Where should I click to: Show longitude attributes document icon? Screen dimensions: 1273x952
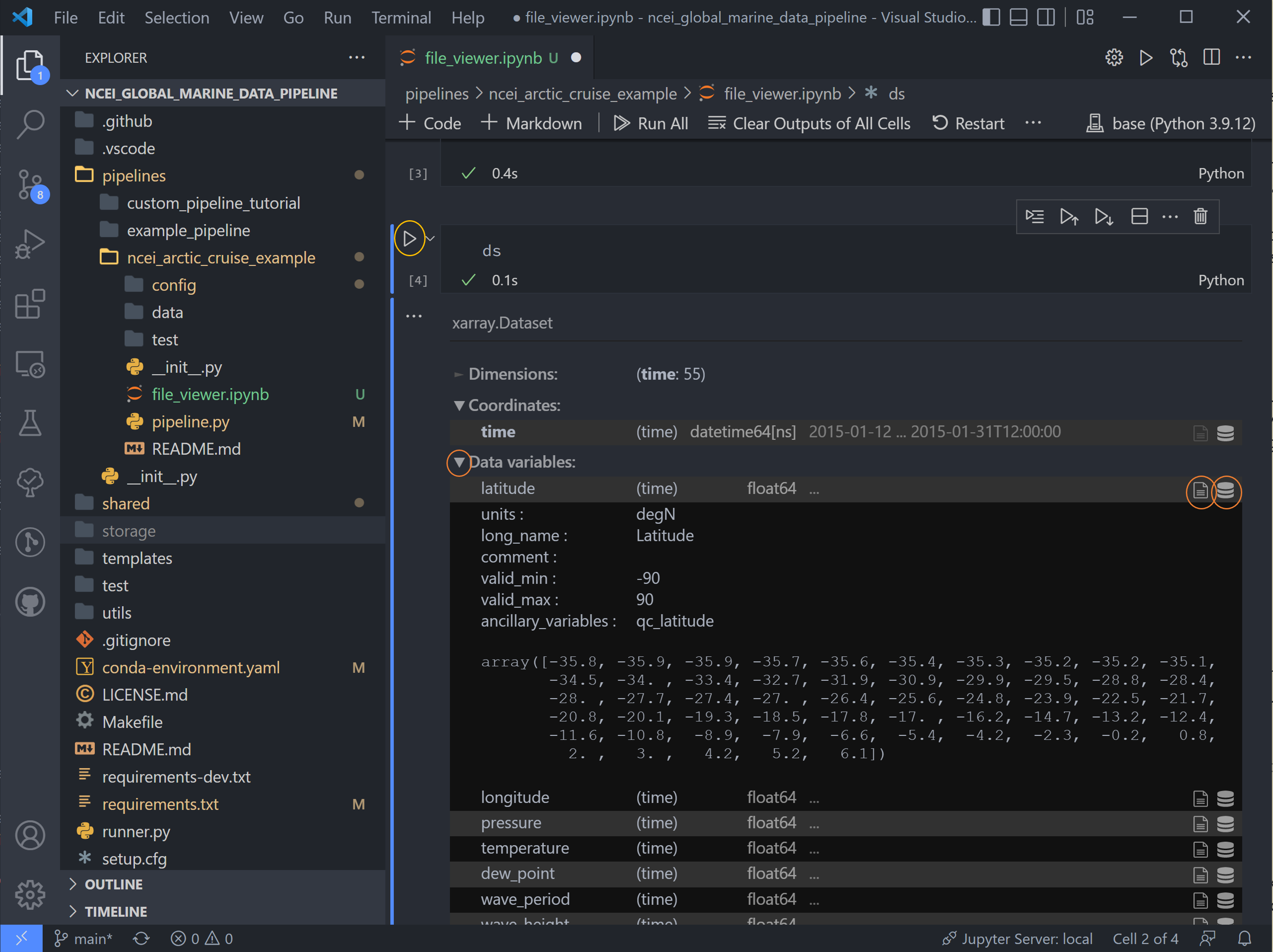click(1201, 799)
